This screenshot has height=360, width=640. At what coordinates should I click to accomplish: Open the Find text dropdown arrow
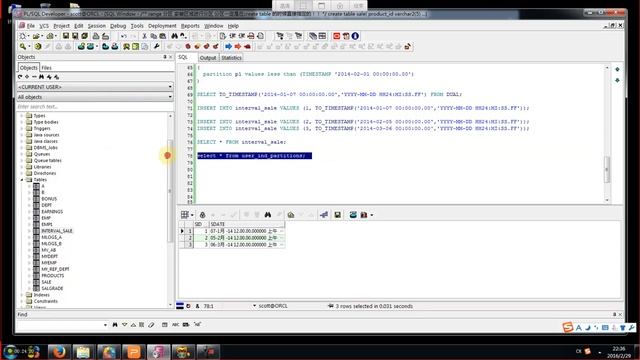pos(105,325)
